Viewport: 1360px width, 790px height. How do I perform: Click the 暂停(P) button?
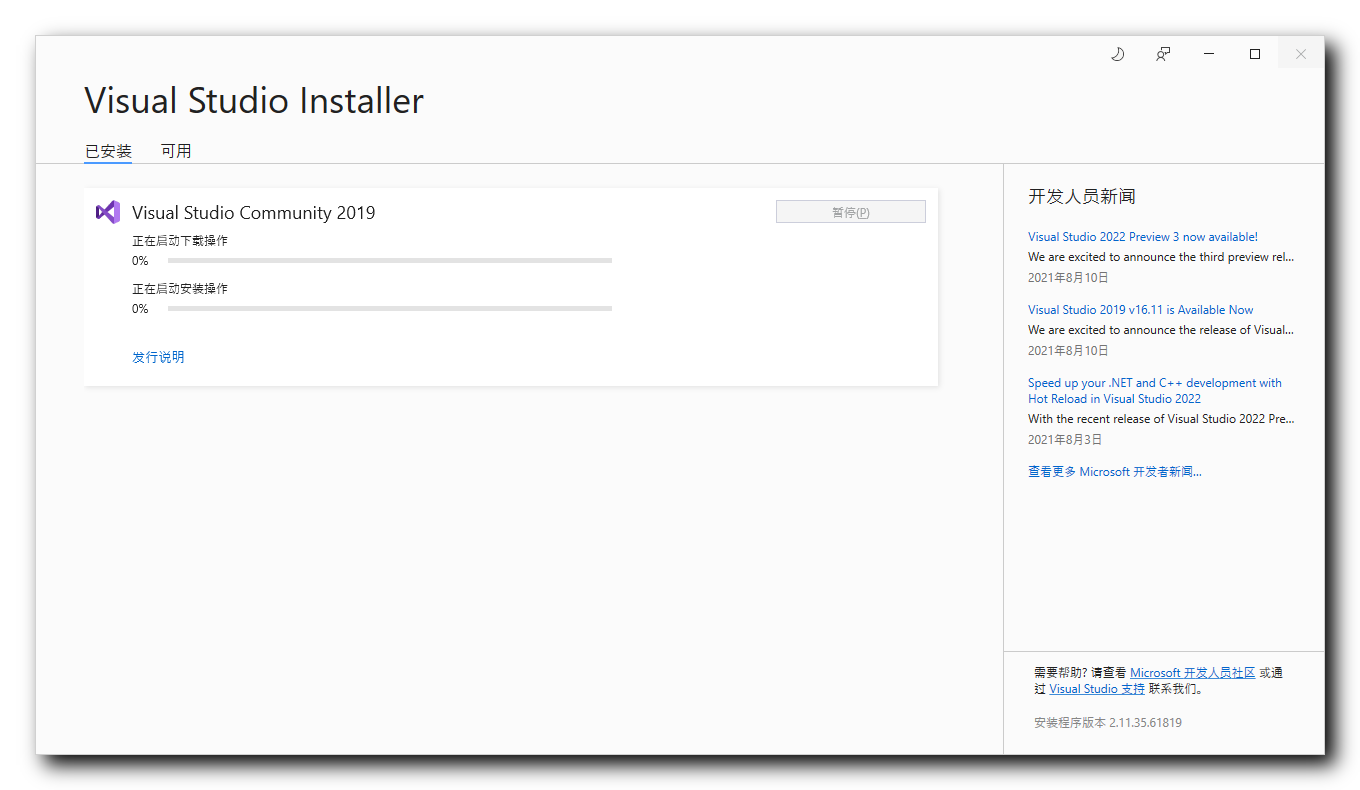coord(851,212)
